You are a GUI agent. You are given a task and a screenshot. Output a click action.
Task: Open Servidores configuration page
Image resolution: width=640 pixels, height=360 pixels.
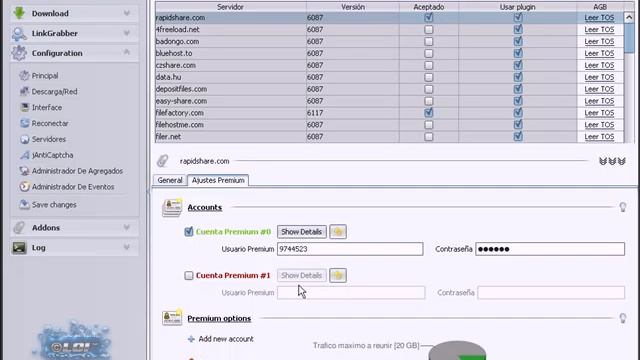(49, 139)
